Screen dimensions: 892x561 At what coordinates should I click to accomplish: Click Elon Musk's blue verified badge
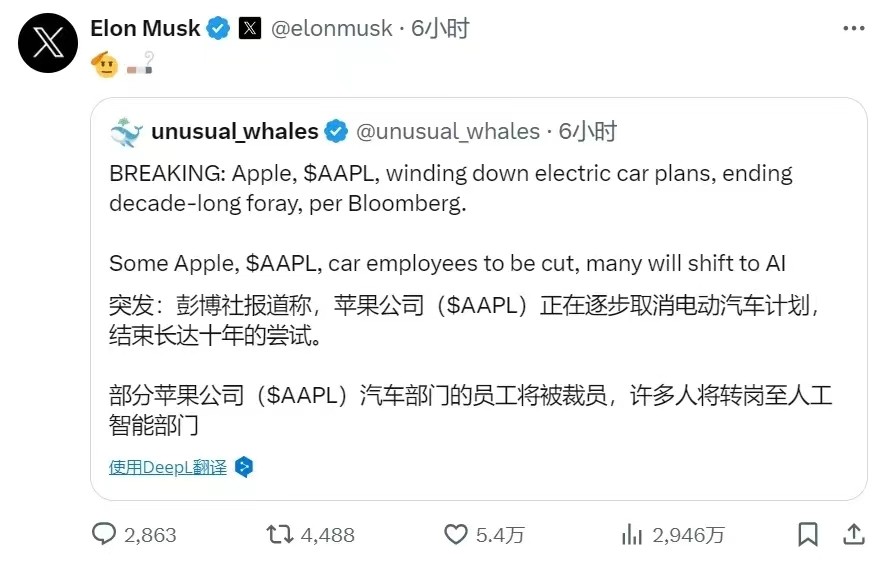218,29
